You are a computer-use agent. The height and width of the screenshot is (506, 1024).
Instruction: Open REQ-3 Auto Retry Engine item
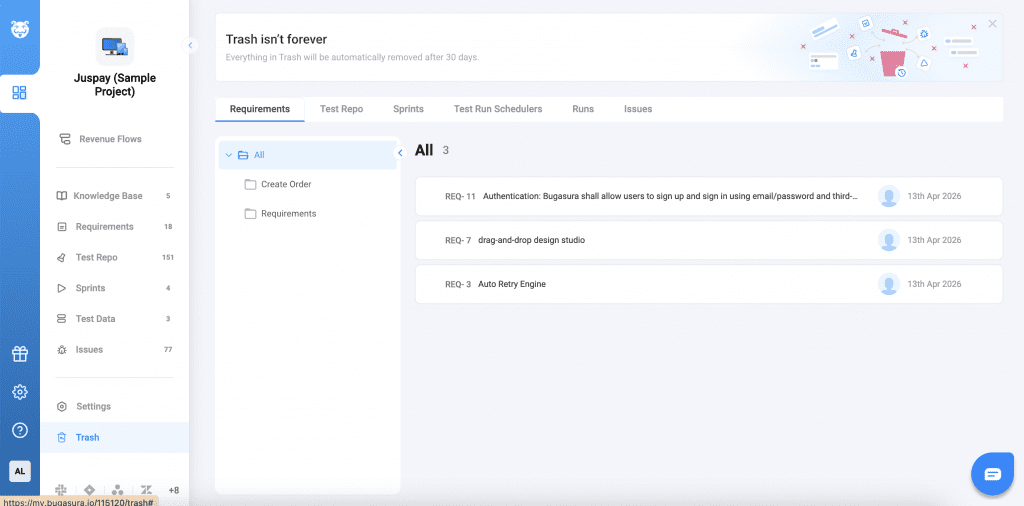pos(511,284)
